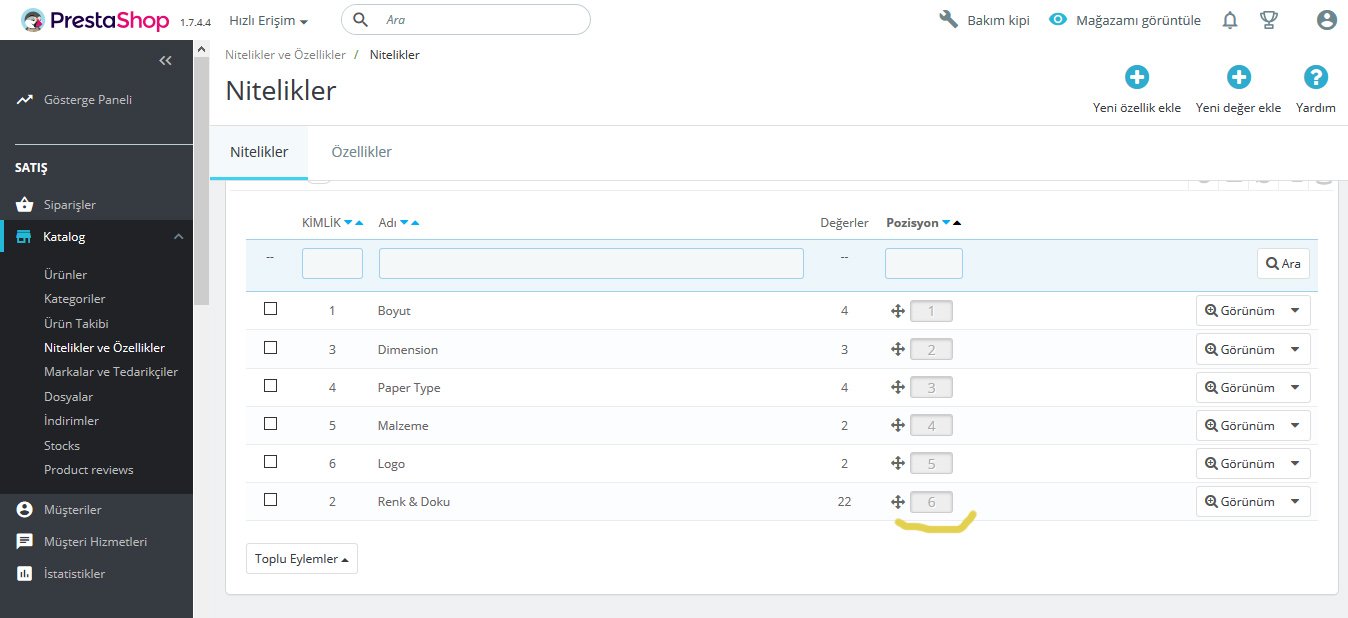The width and height of the screenshot is (1348, 618).
Task: Select the Malzeme row checkbox
Action: 270,423
